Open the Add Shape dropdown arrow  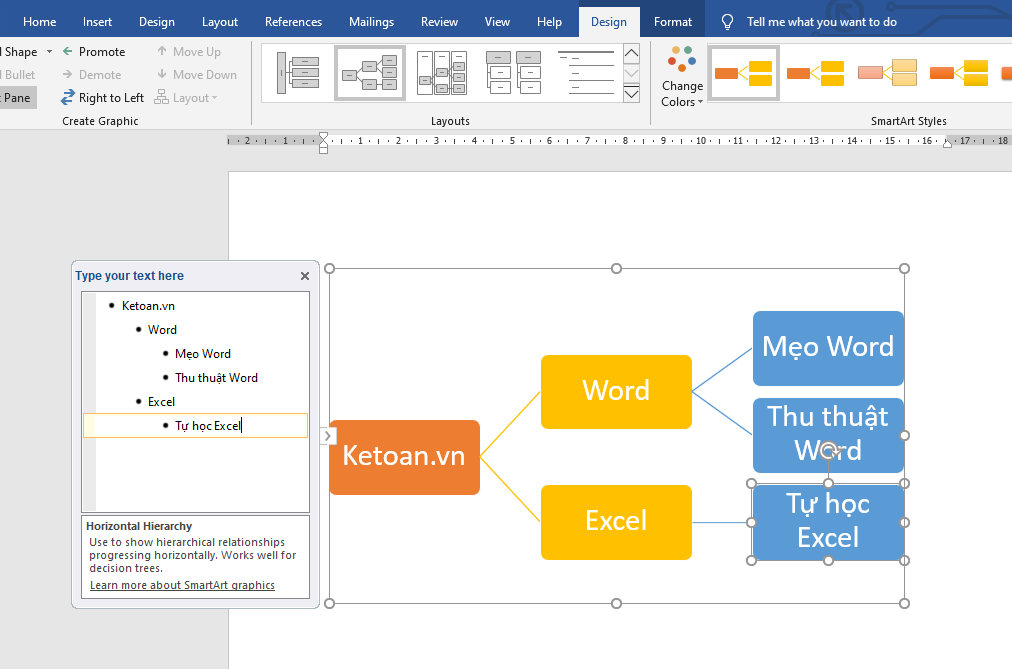point(49,52)
